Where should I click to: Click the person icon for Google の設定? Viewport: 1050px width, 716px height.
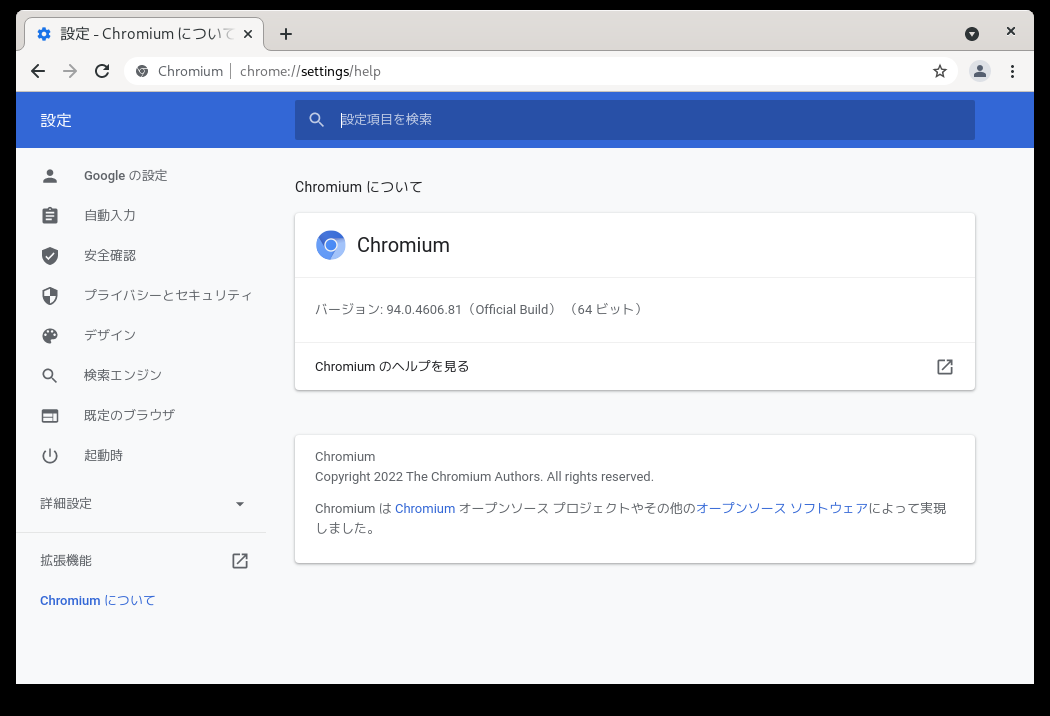50,175
